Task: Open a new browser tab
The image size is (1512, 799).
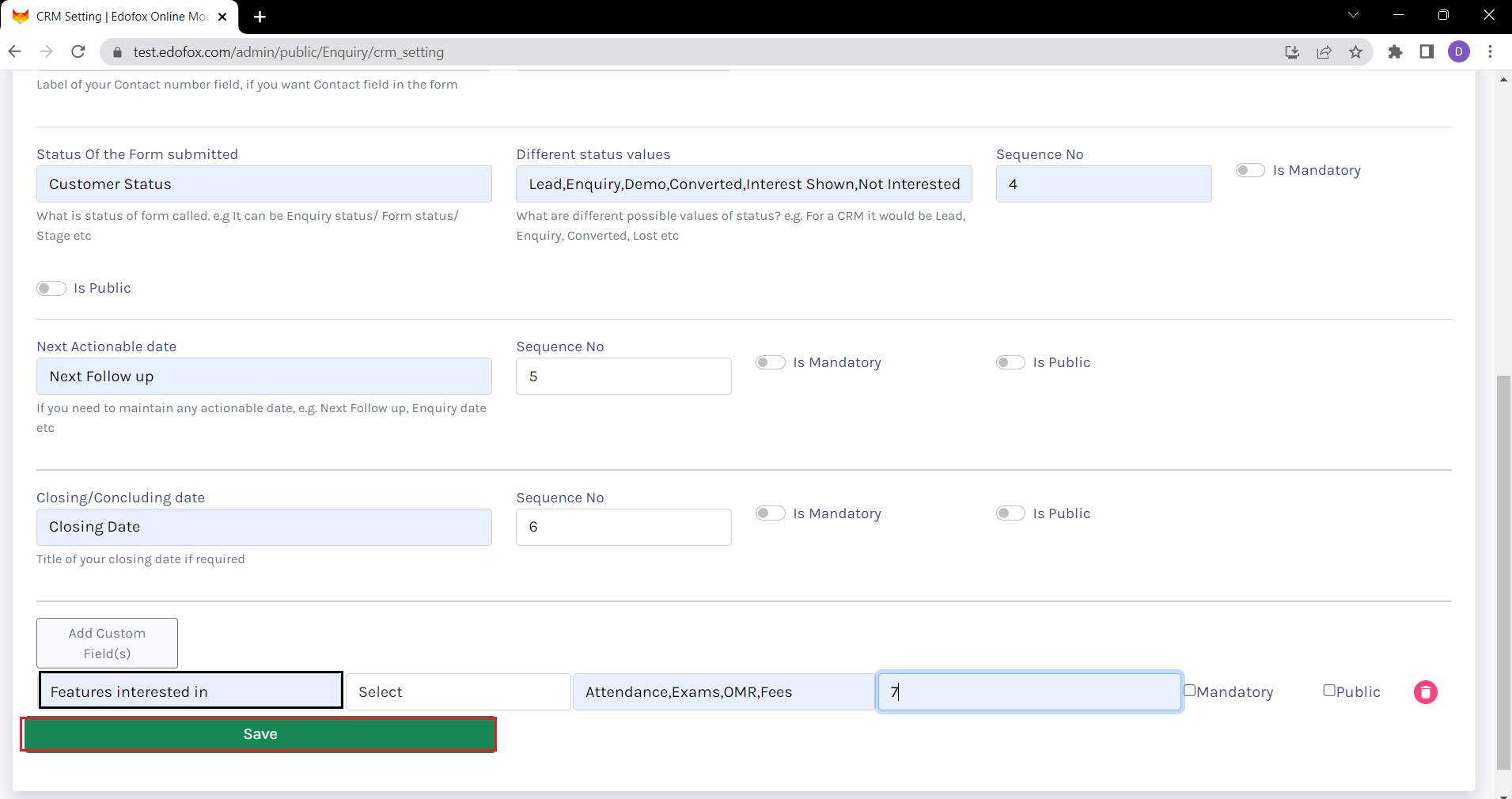Action: point(260,17)
